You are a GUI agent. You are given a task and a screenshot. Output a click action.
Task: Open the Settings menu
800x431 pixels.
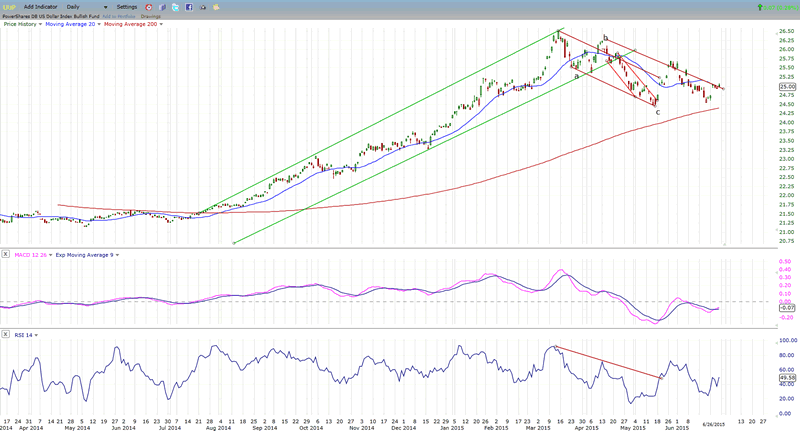(128, 7)
